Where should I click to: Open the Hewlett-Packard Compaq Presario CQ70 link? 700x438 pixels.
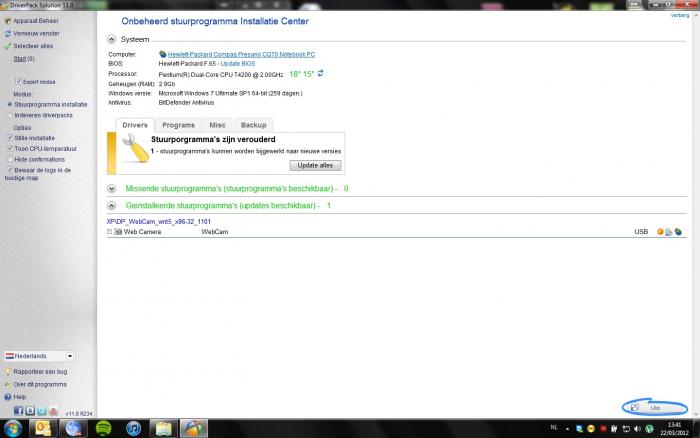click(x=241, y=54)
